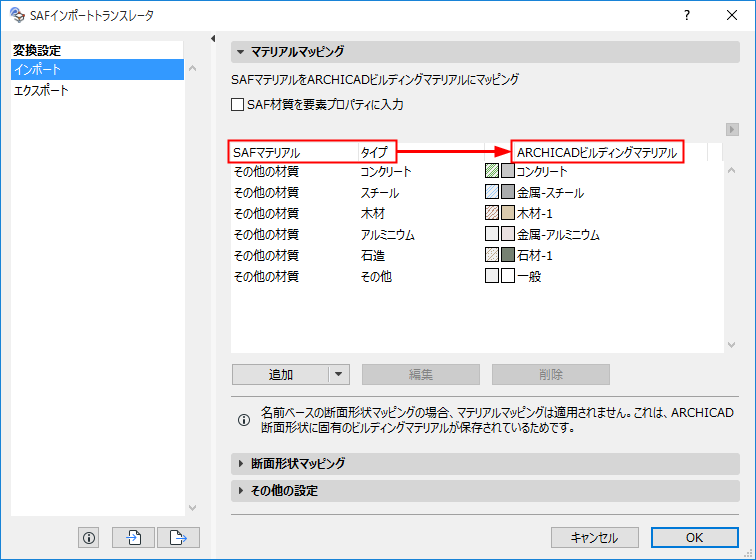Click 石材-1 building material name
Image resolution: width=756 pixels, height=560 pixels.
click(x=535, y=255)
